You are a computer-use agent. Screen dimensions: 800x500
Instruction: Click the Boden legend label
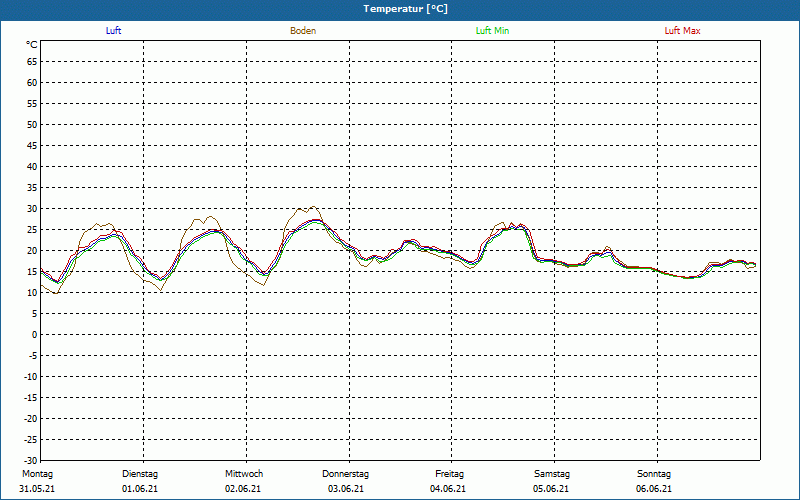click(303, 31)
